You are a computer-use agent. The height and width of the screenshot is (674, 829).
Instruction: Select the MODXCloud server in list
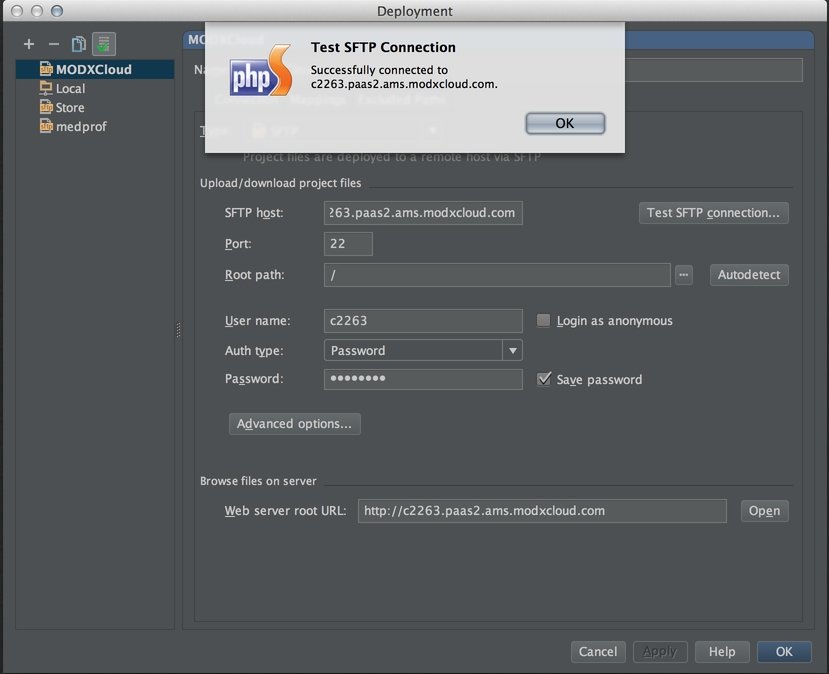[93, 70]
